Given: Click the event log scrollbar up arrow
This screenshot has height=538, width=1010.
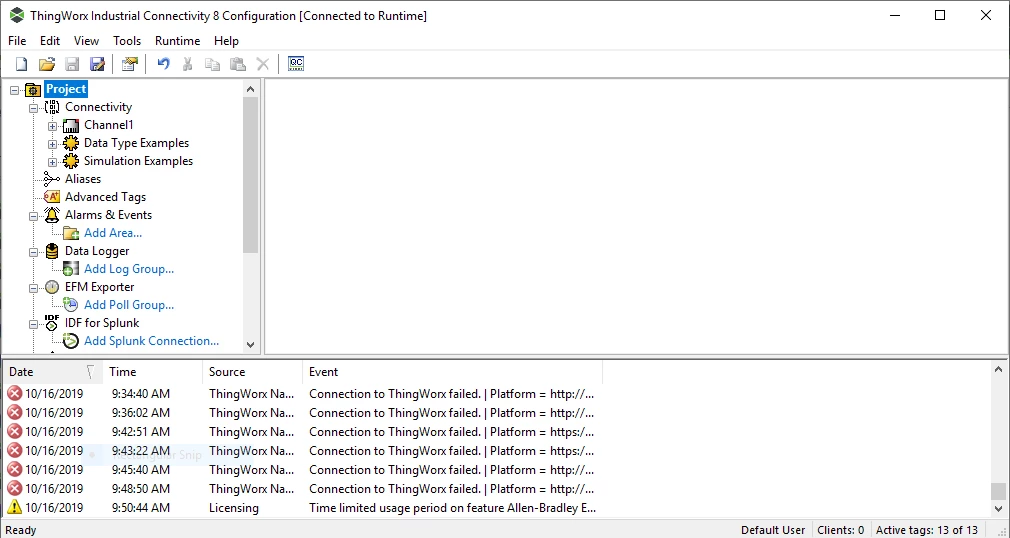Looking at the screenshot, I should tap(998, 370).
